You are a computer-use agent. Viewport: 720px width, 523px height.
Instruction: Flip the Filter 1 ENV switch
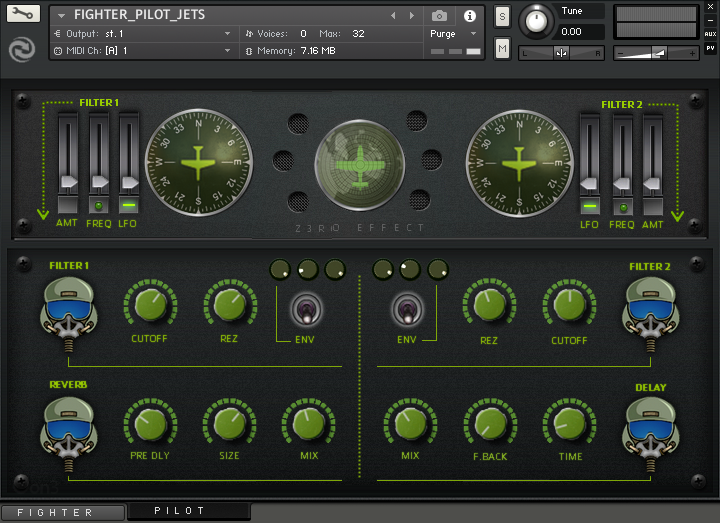coord(307,310)
